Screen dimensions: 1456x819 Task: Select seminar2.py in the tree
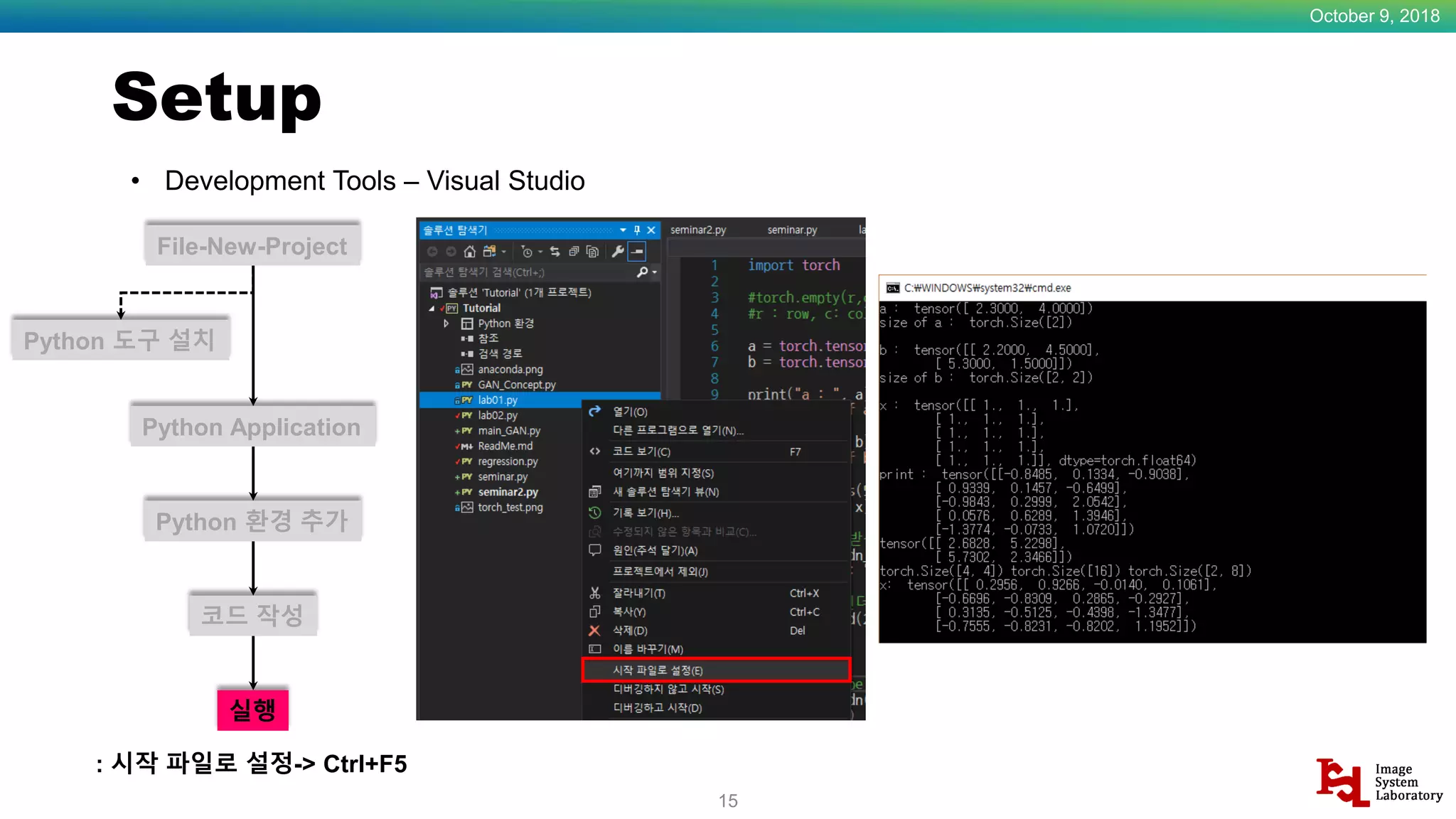(508, 492)
